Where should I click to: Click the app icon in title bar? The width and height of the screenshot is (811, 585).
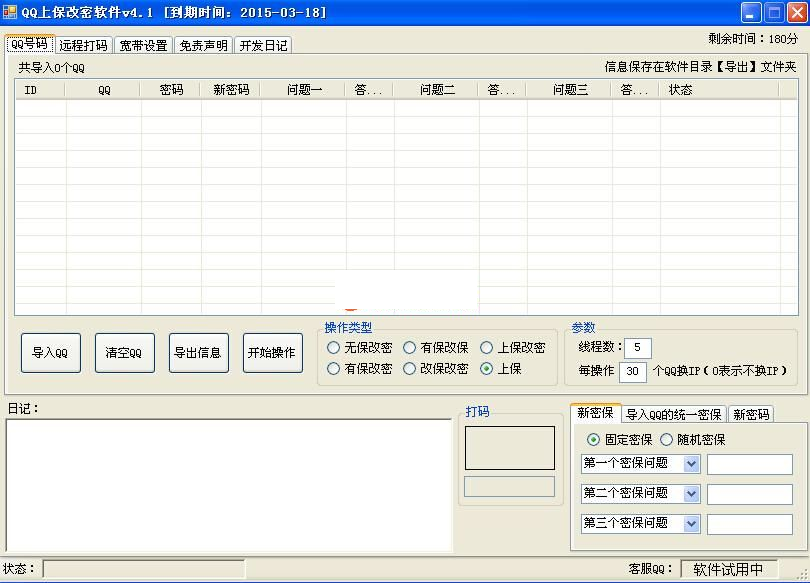(x=10, y=12)
